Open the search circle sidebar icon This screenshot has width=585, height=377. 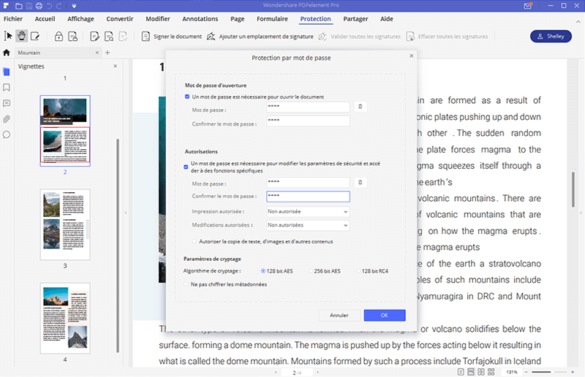(6, 135)
